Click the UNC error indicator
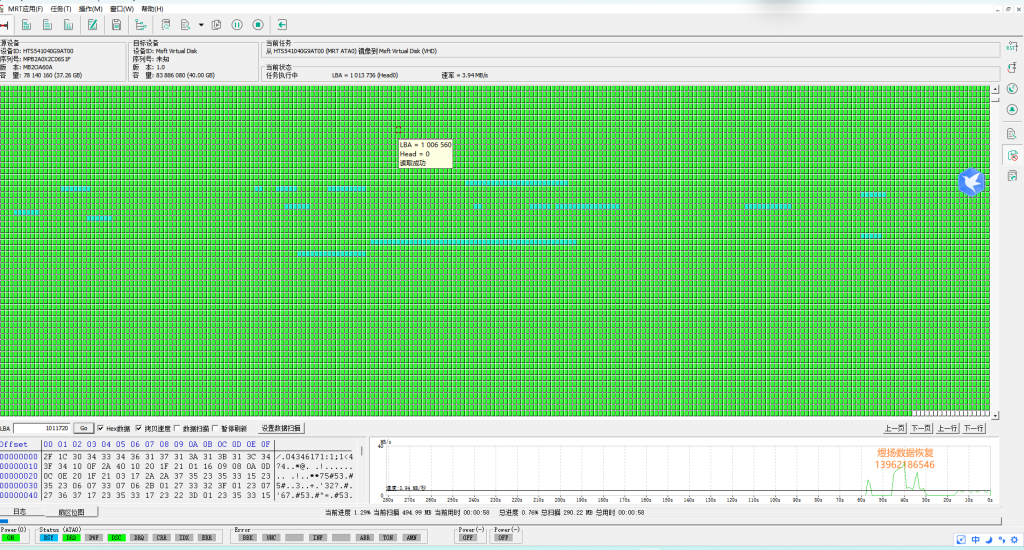Image resolution: width=1024 pixels, height=550 pixels. coord(271,538)
